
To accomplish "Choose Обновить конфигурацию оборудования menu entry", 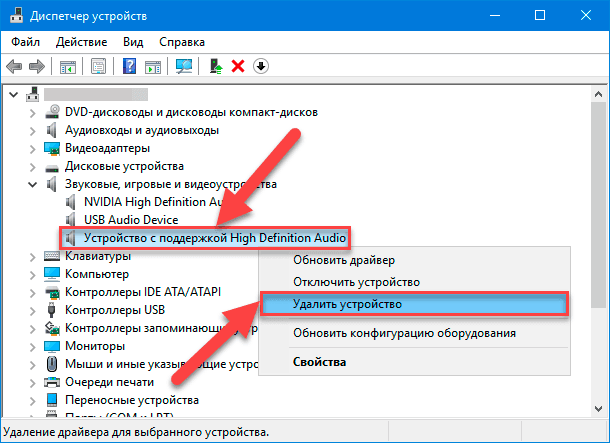I will coord(414,333).
